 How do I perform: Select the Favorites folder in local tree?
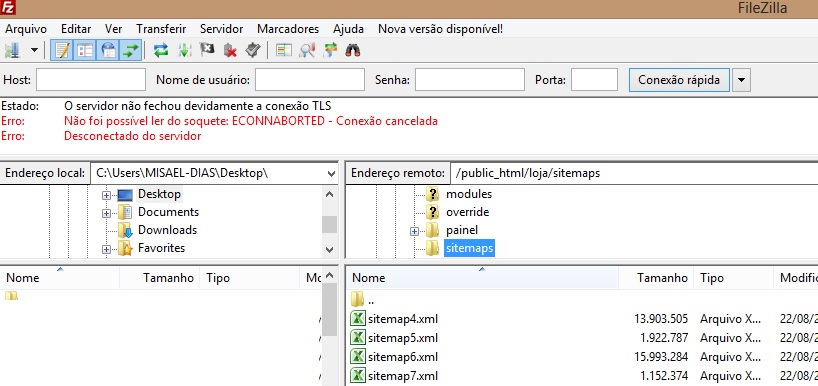point(161,248)
